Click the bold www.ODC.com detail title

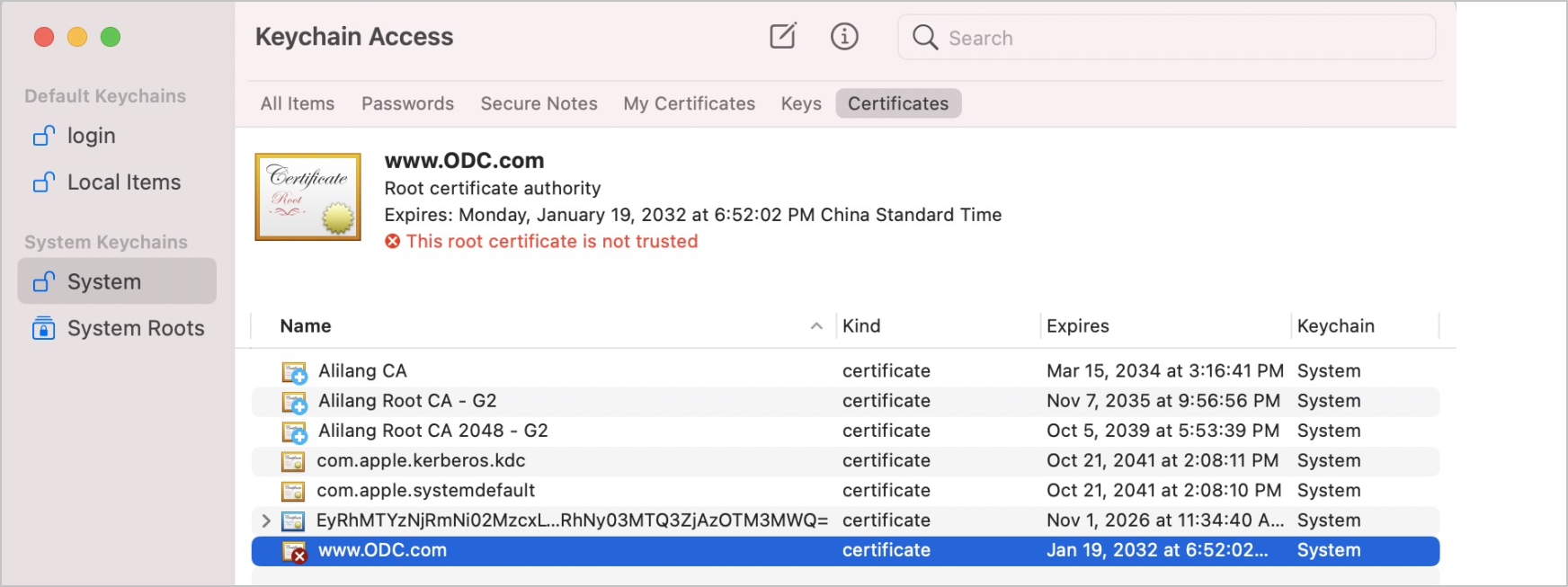tap(464, 161)
